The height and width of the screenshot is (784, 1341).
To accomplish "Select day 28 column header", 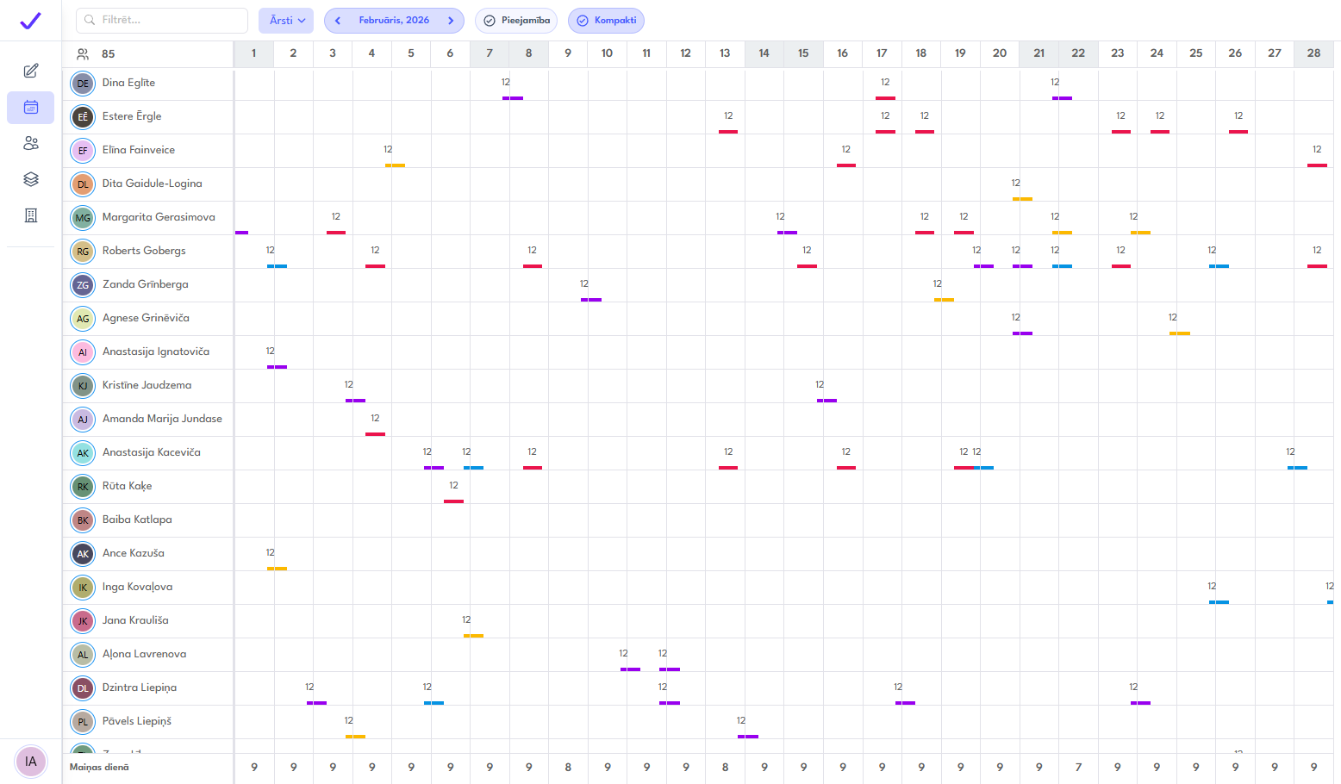I will point(1313,54).
